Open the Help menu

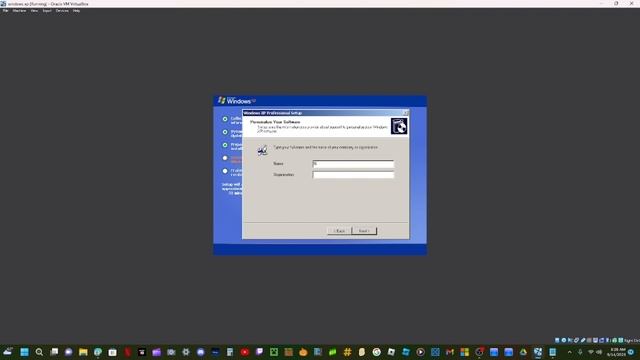(x=76, y=11)
